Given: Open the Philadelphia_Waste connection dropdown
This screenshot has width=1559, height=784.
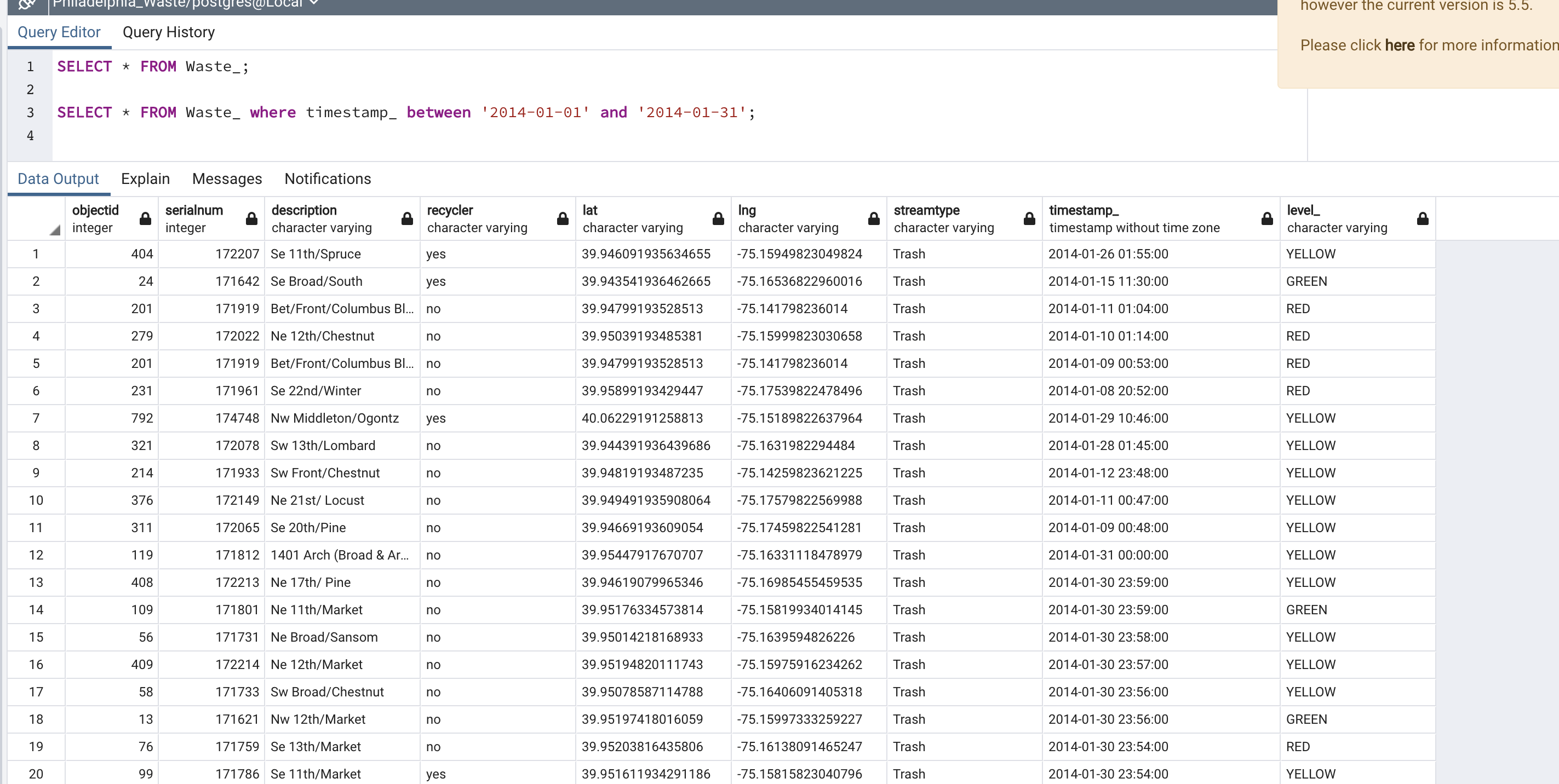Looking at the screenshot, I should 313,3.
